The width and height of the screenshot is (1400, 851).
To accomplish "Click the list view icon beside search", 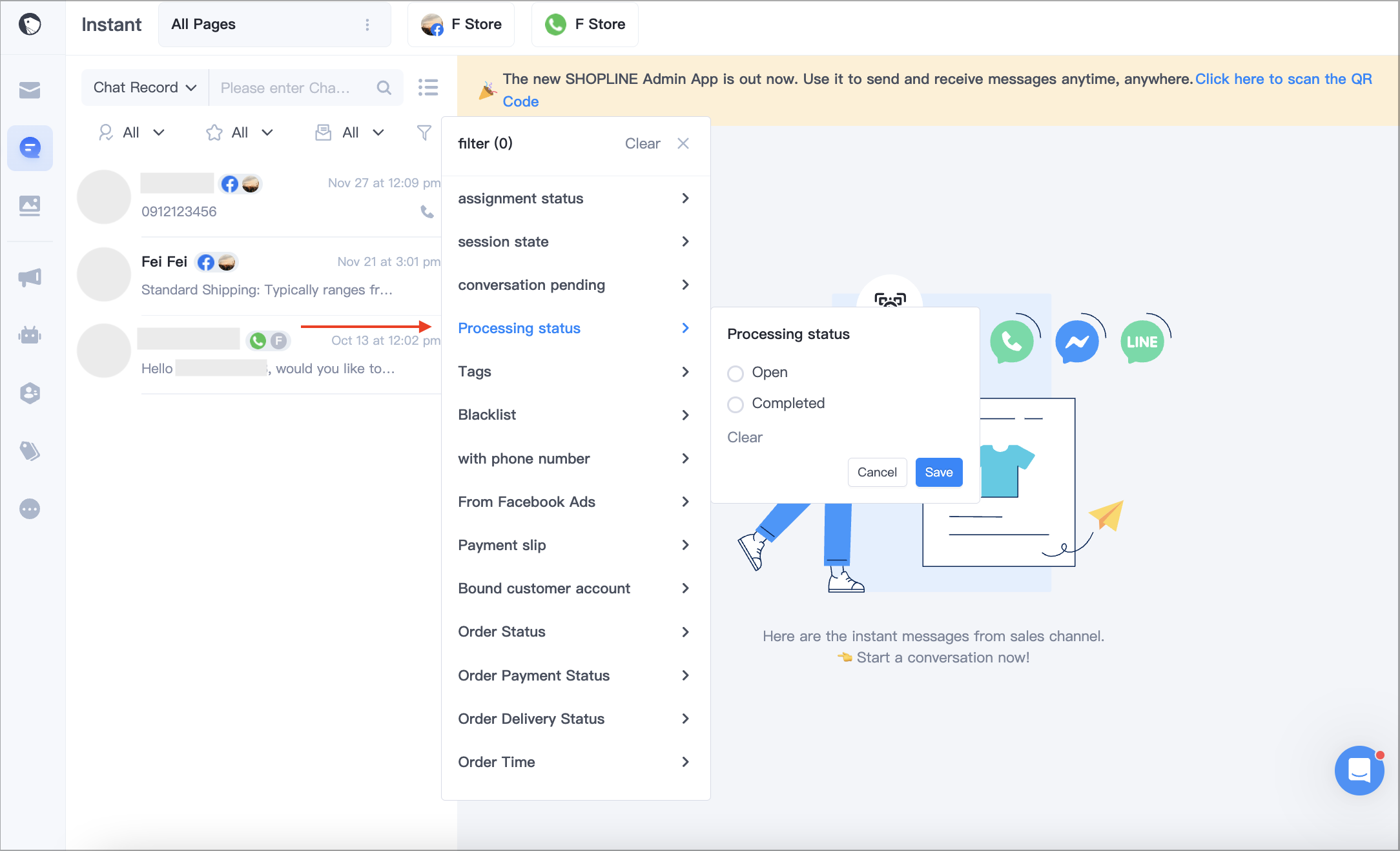I will coord(428,87).
